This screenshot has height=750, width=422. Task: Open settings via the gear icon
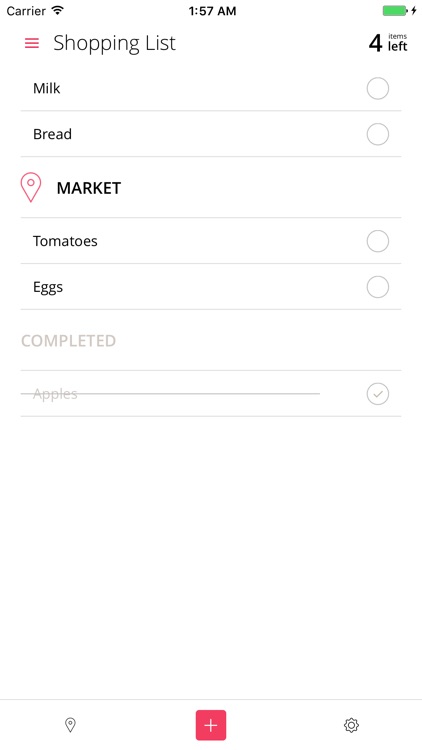point(351,725)
